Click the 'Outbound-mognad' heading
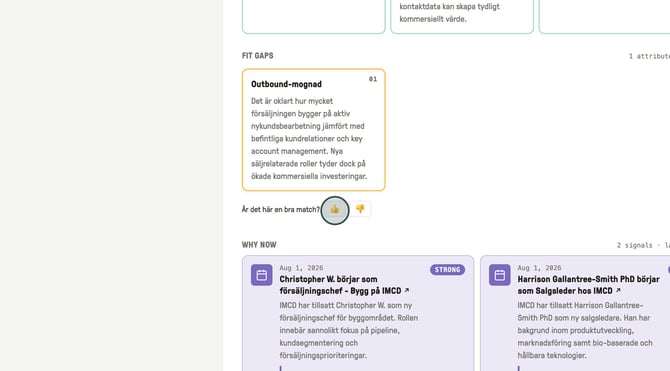Viewport: 670px width, 371px height. coord(286,84)
